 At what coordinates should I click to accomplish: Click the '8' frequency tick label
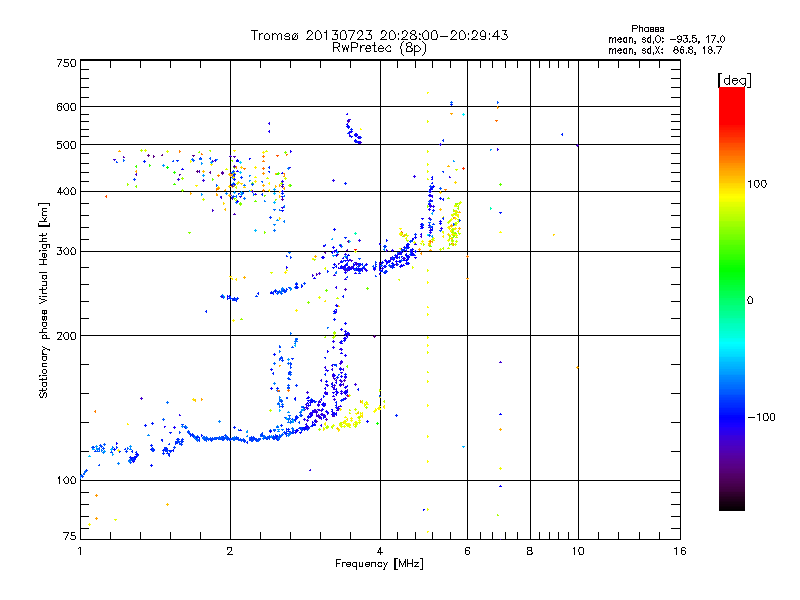point(530,551)
